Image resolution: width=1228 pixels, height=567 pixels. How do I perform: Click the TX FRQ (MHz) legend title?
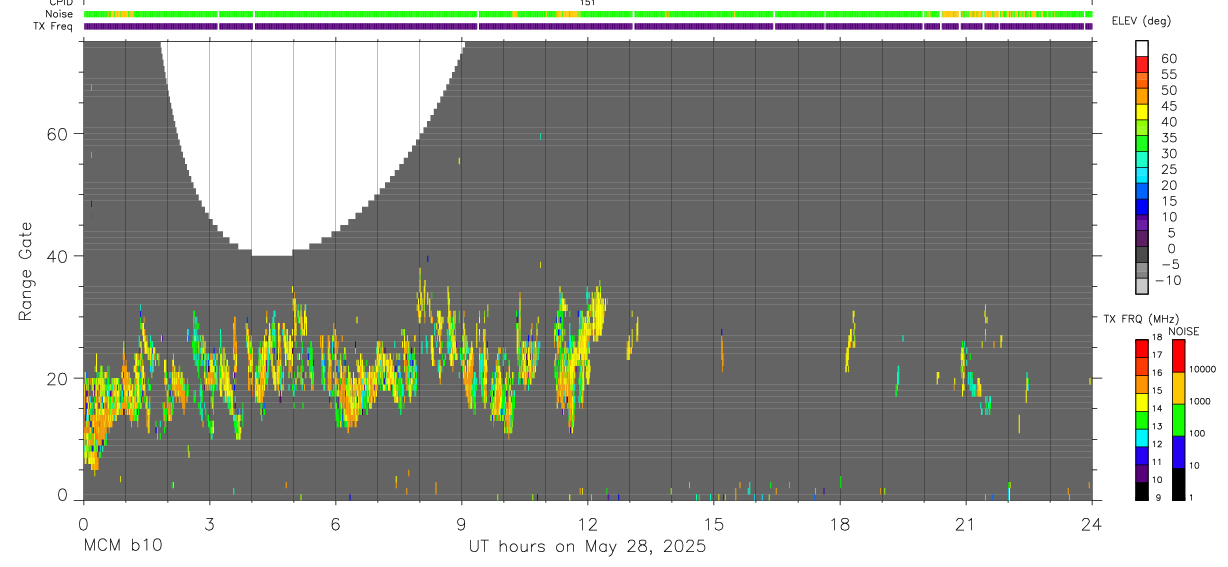point(1139,319)
